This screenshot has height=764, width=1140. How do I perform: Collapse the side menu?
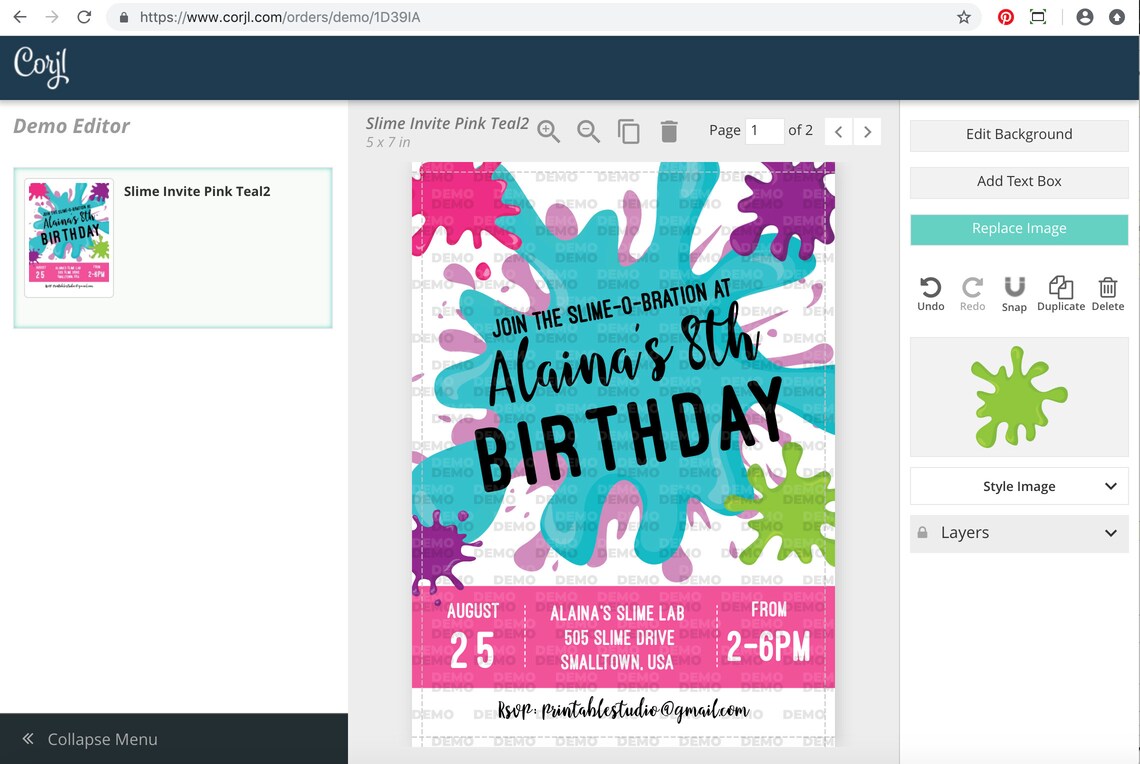click(x=91, y=739)
